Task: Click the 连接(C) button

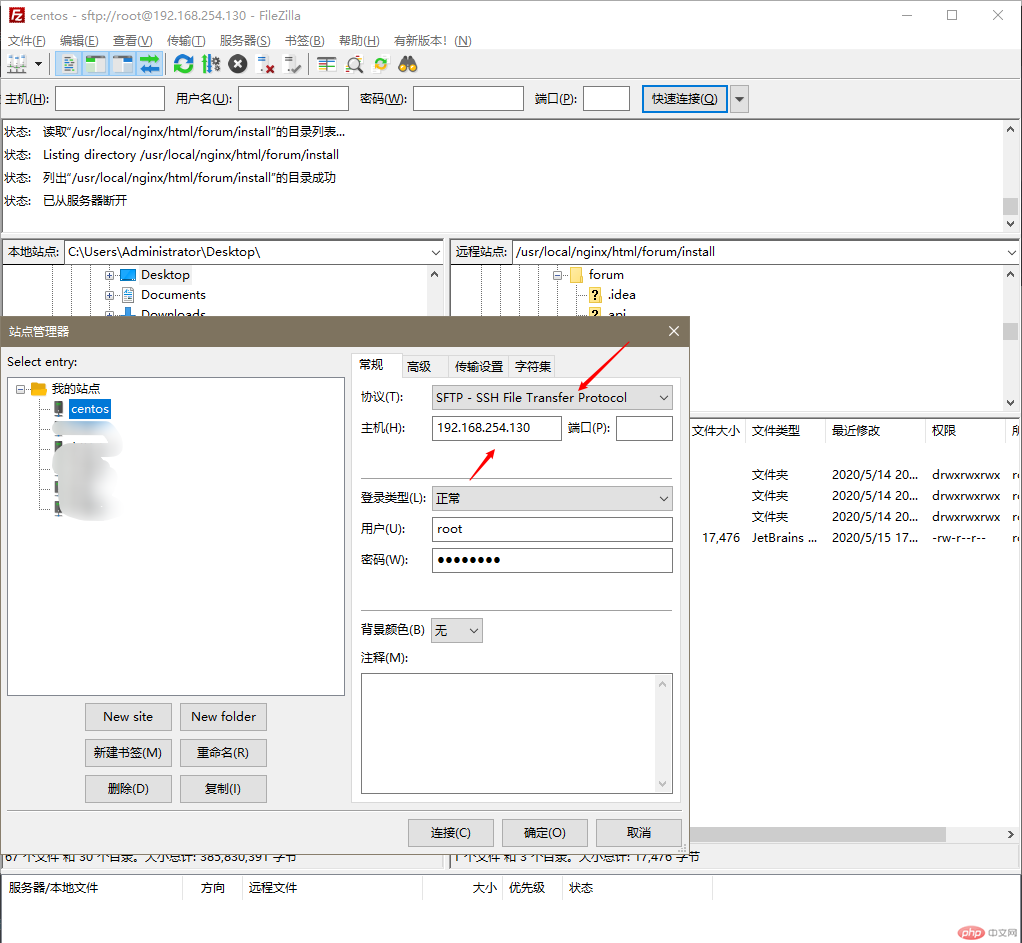Action: (x=450, y=832)
